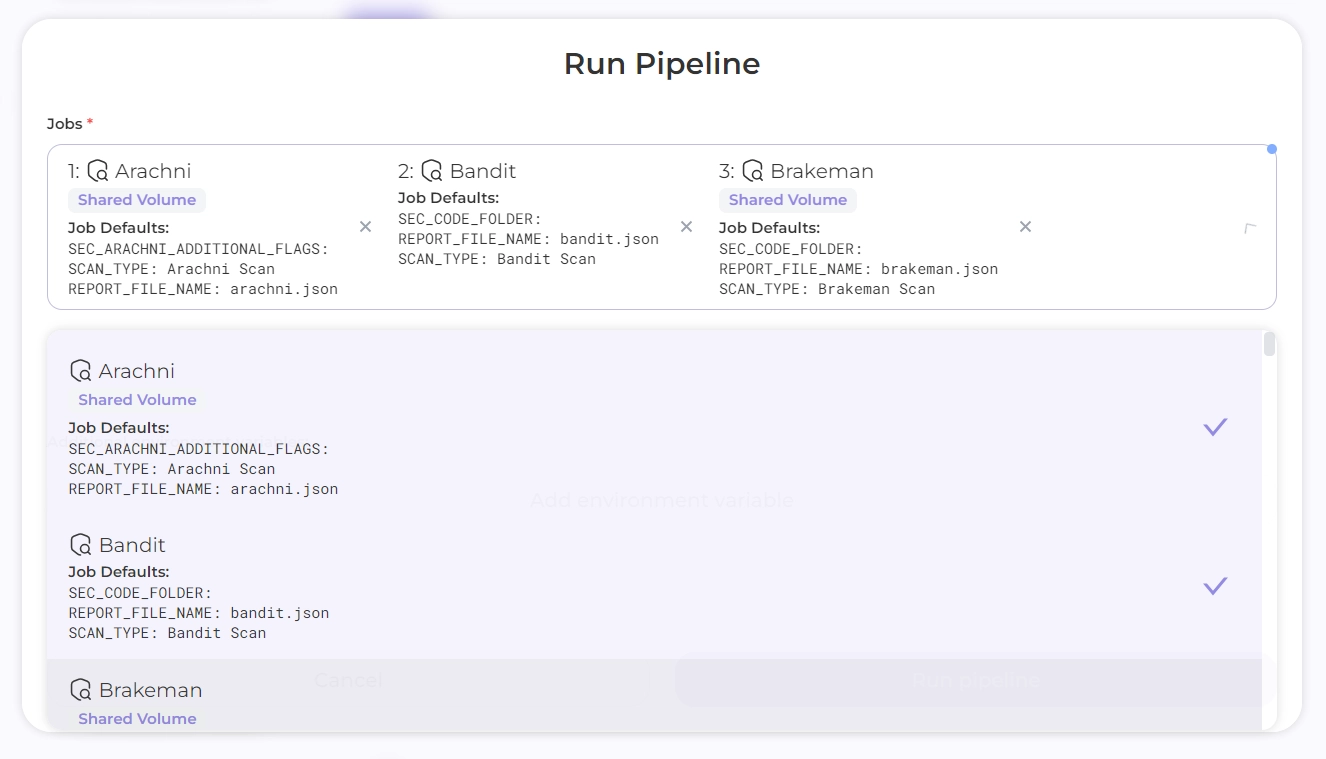Image resolution: width=1326 pixels, height=759 pixels.
Task: Click the Shared Volume tag on Brakeman chip
Action: [x=787, y=200]
